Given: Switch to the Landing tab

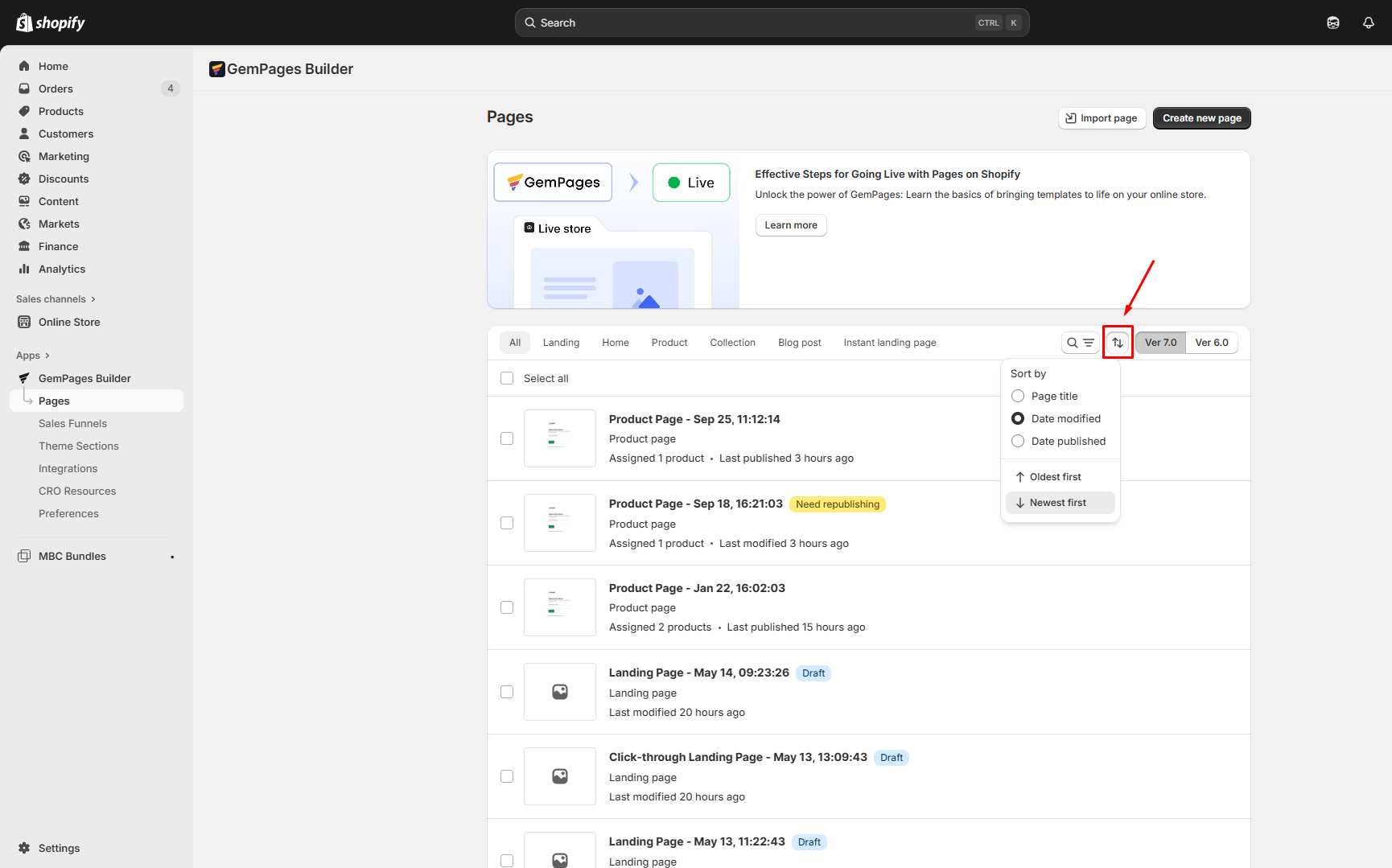Looking at the screenshot, I should [561, 342].
